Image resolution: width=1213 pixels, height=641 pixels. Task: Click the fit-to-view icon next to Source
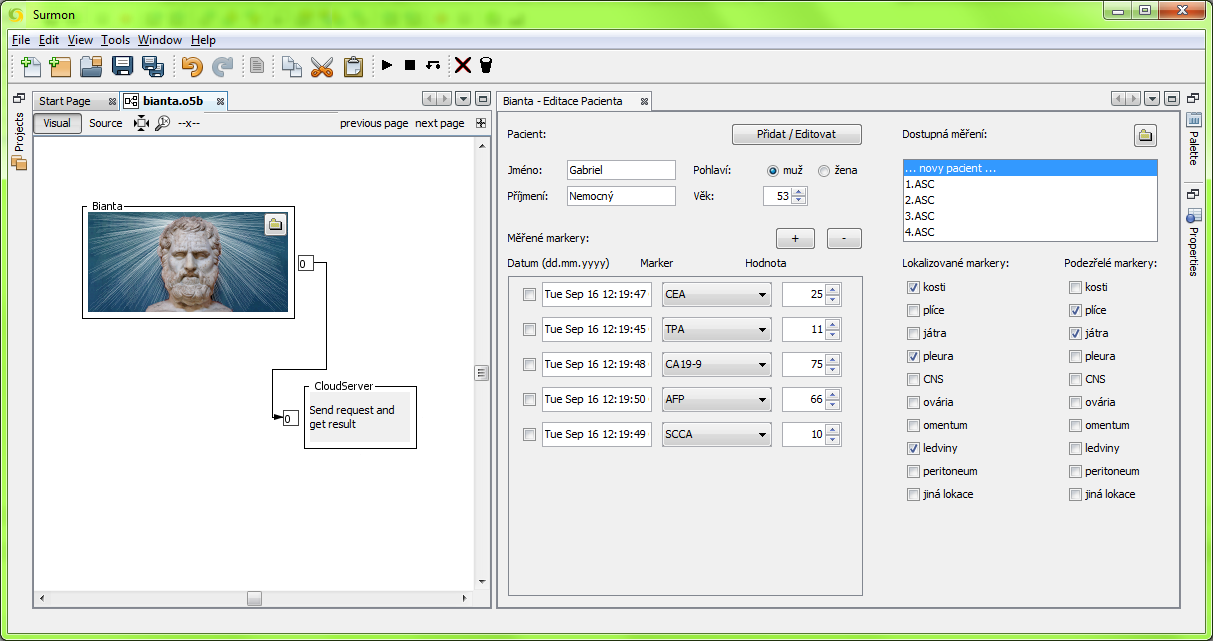pyautogui.click(x=141, y=123)
